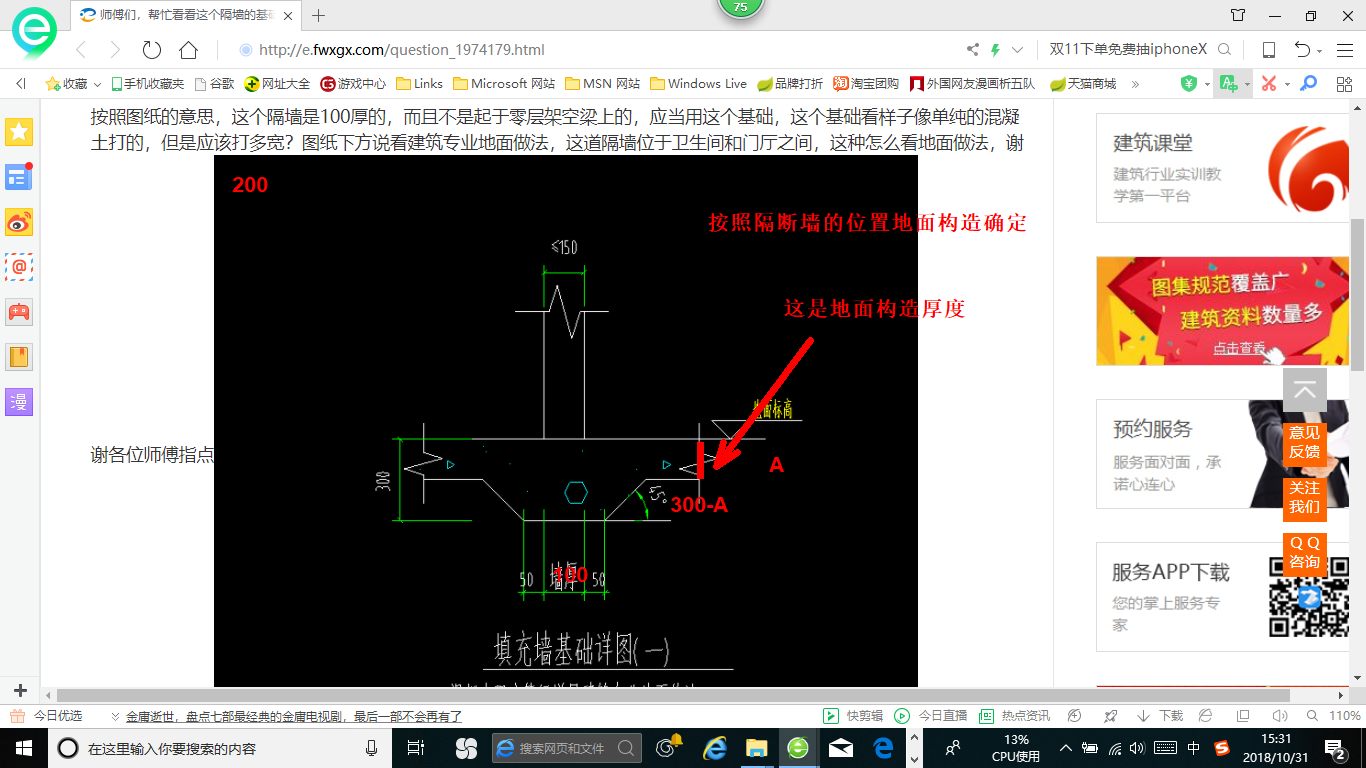
Task: Expand more bookmarks chevron
Action: [1135, 84]
